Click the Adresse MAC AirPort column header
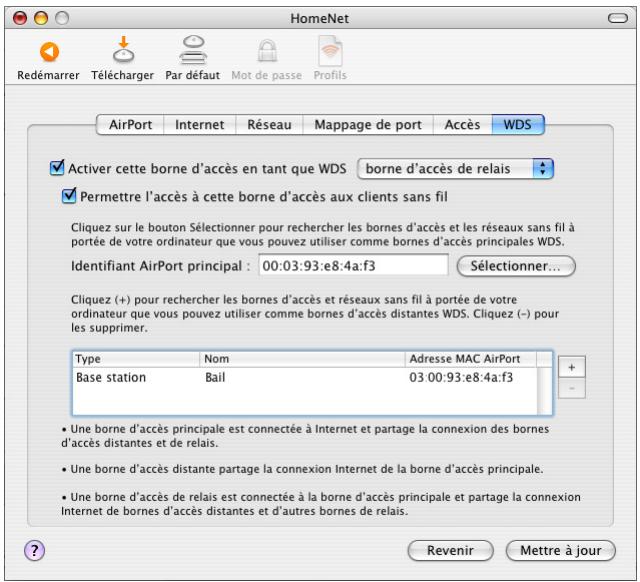Screen dimensions: 640x582 pos(471,359)
